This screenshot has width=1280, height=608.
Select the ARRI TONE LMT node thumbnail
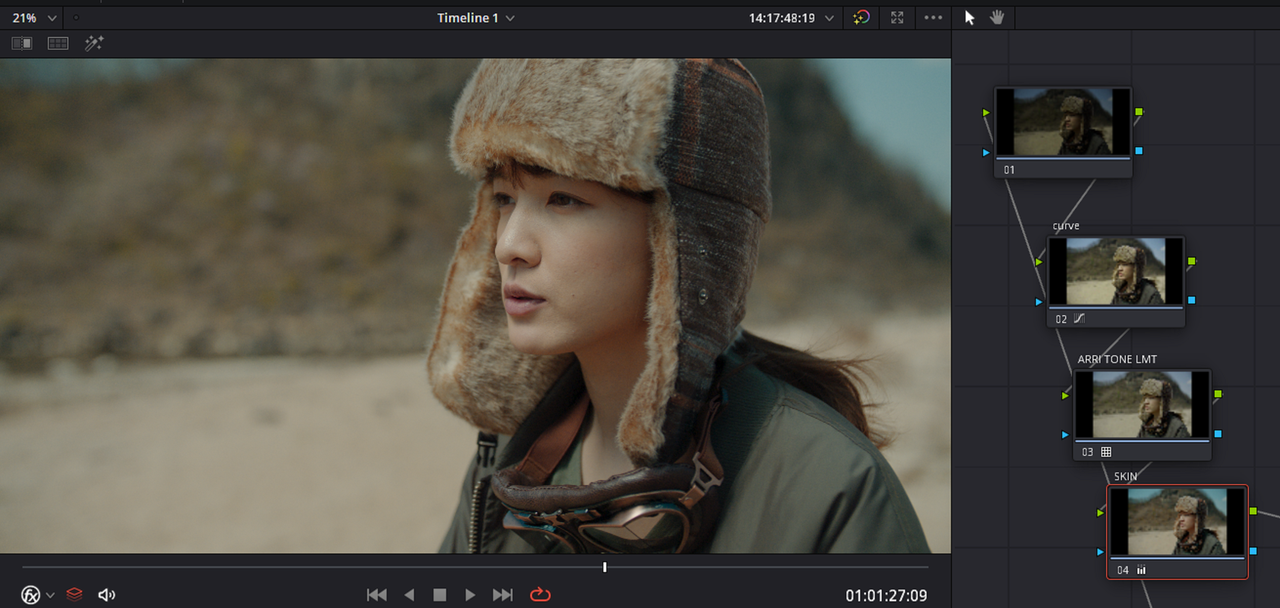tap(1142, 405)
